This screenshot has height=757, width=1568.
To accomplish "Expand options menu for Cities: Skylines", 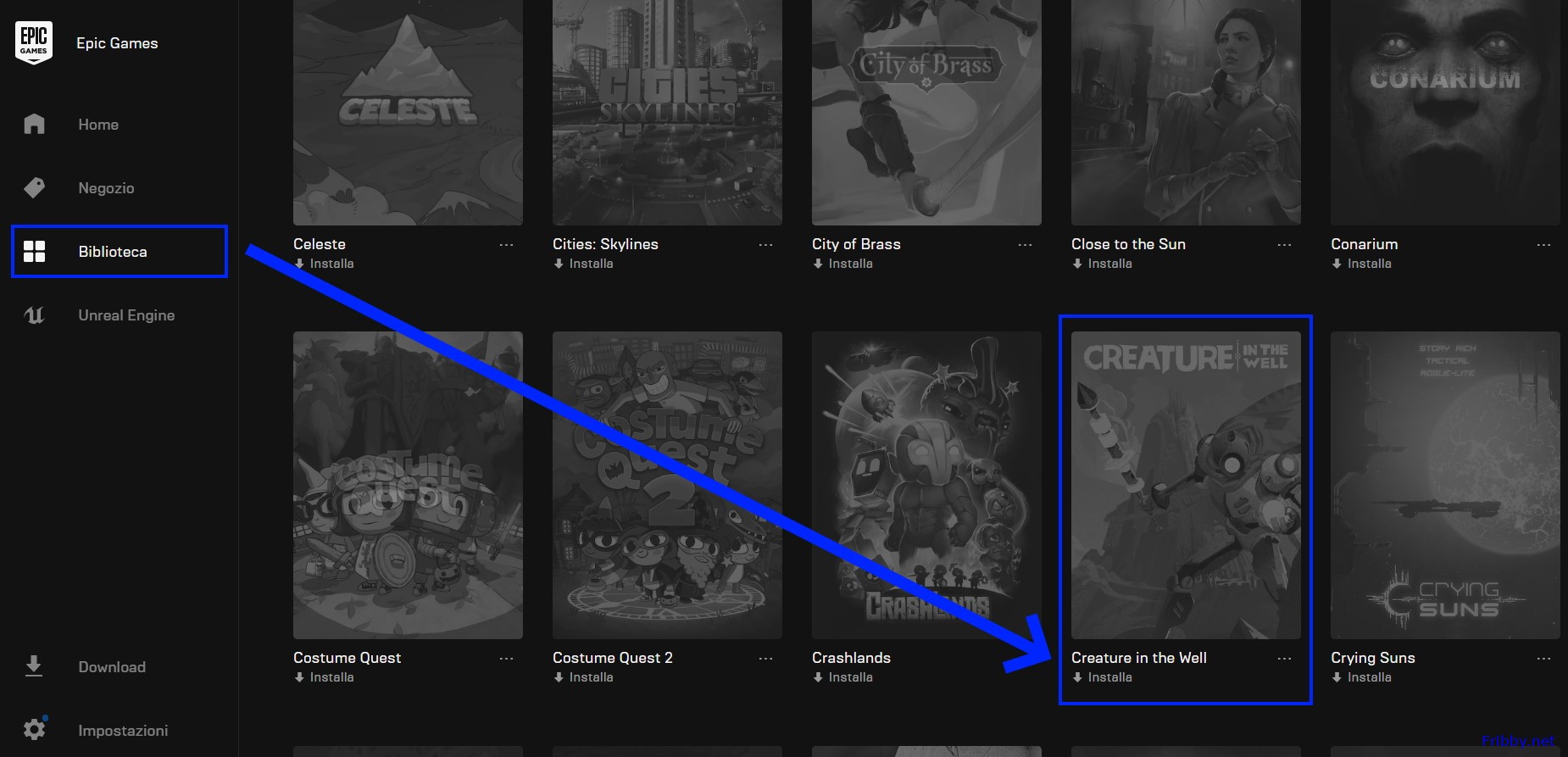I will (765, 245).
